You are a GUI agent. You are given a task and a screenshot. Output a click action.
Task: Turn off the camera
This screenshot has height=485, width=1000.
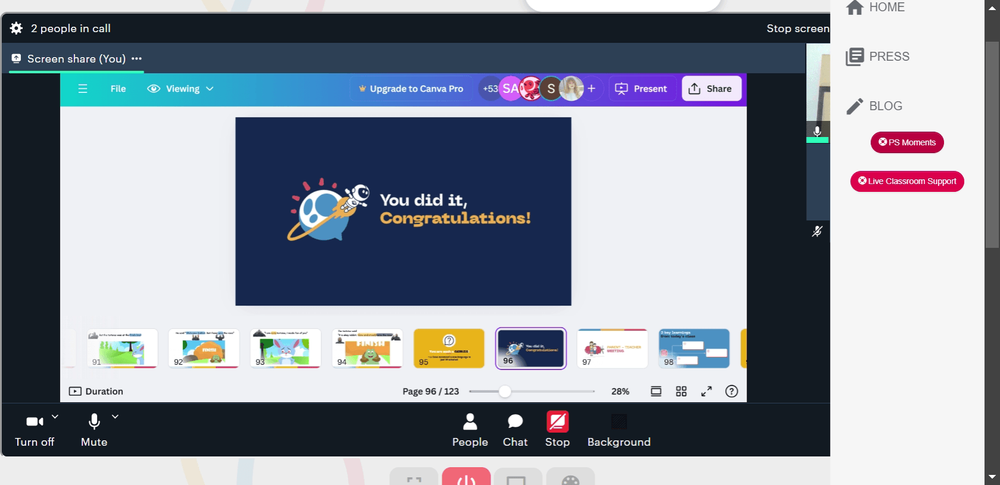pyautogui.click(x=34, y=431)
